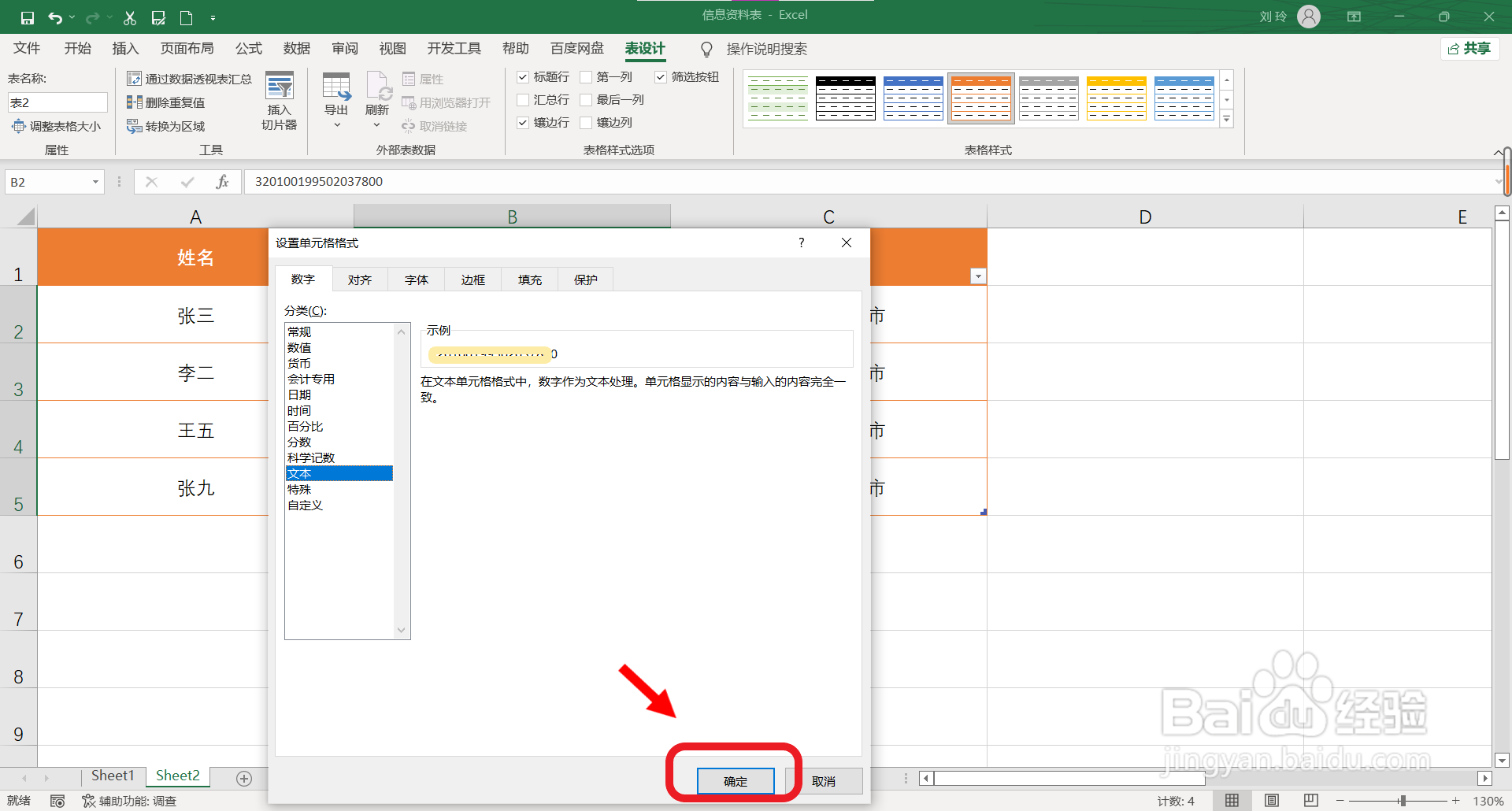Toggle First Column (第一列) checkbox
This screenshot has height=811, width=1512.
coord(586,77)
